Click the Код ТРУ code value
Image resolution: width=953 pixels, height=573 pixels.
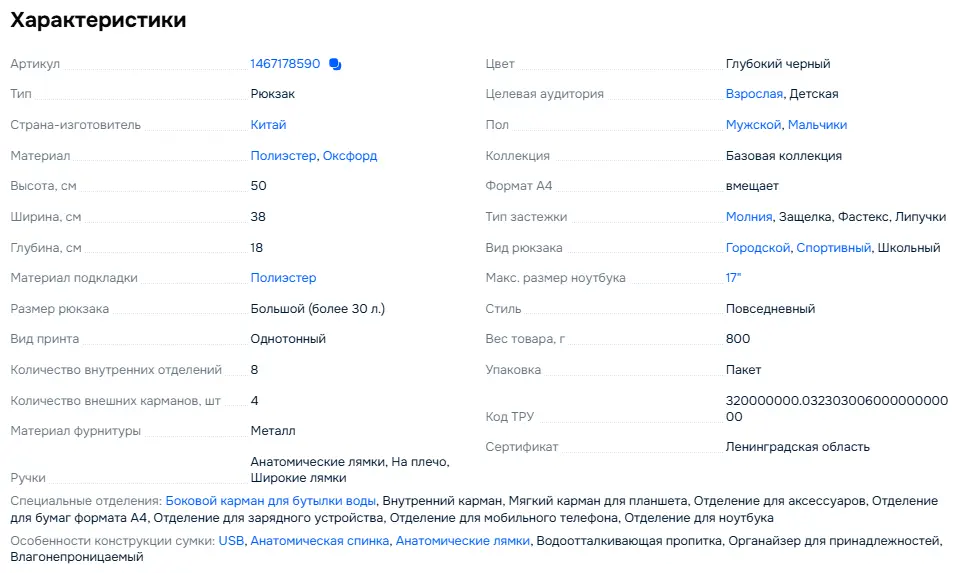point(836,408)
